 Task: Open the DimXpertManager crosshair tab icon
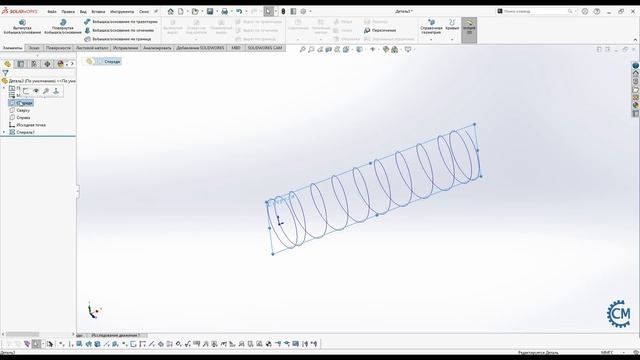(47, 64)
